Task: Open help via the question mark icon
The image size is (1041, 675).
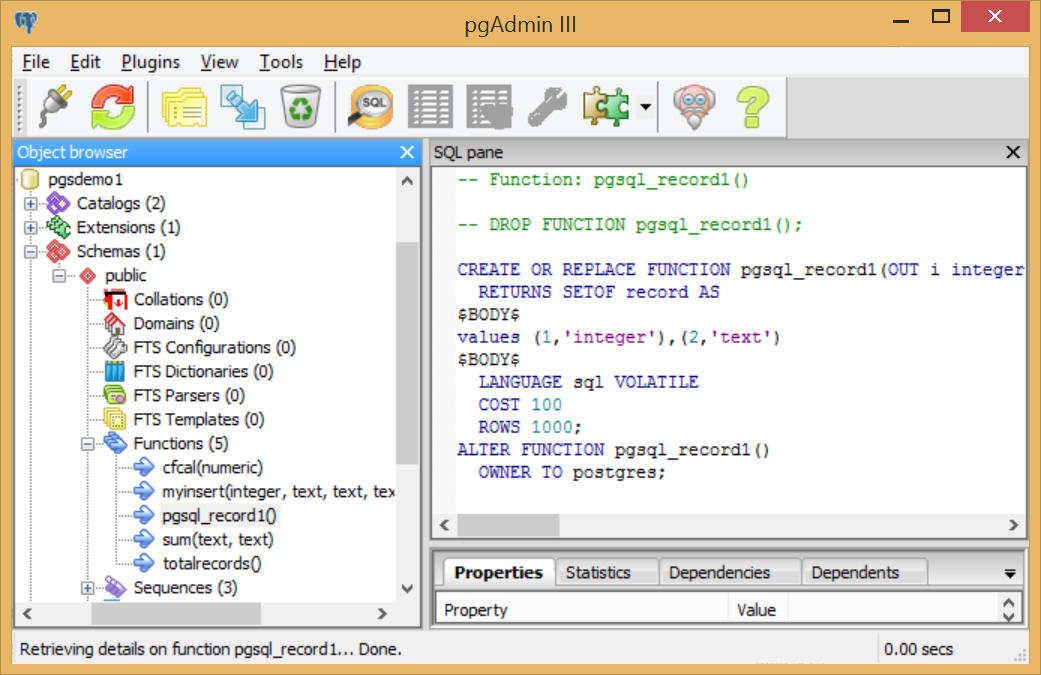Action: coord(753,106)
